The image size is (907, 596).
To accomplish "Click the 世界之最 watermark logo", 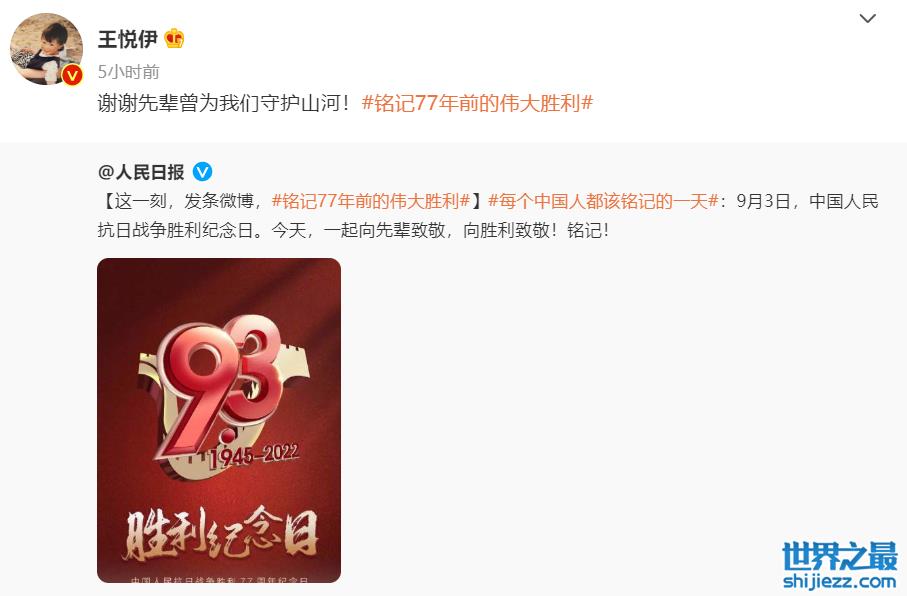I will click(x=840, y=556).
